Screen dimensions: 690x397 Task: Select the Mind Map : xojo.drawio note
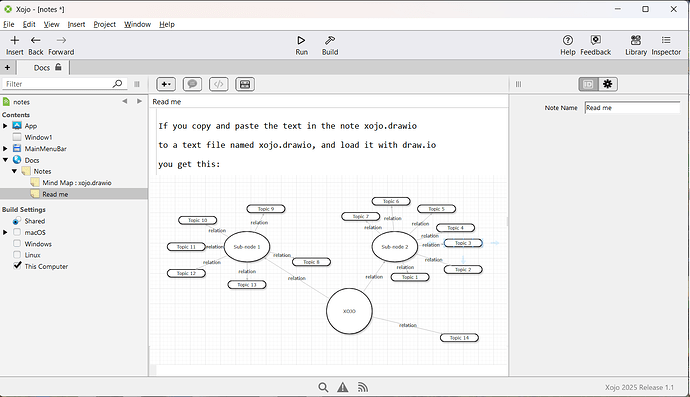(77, 183)
